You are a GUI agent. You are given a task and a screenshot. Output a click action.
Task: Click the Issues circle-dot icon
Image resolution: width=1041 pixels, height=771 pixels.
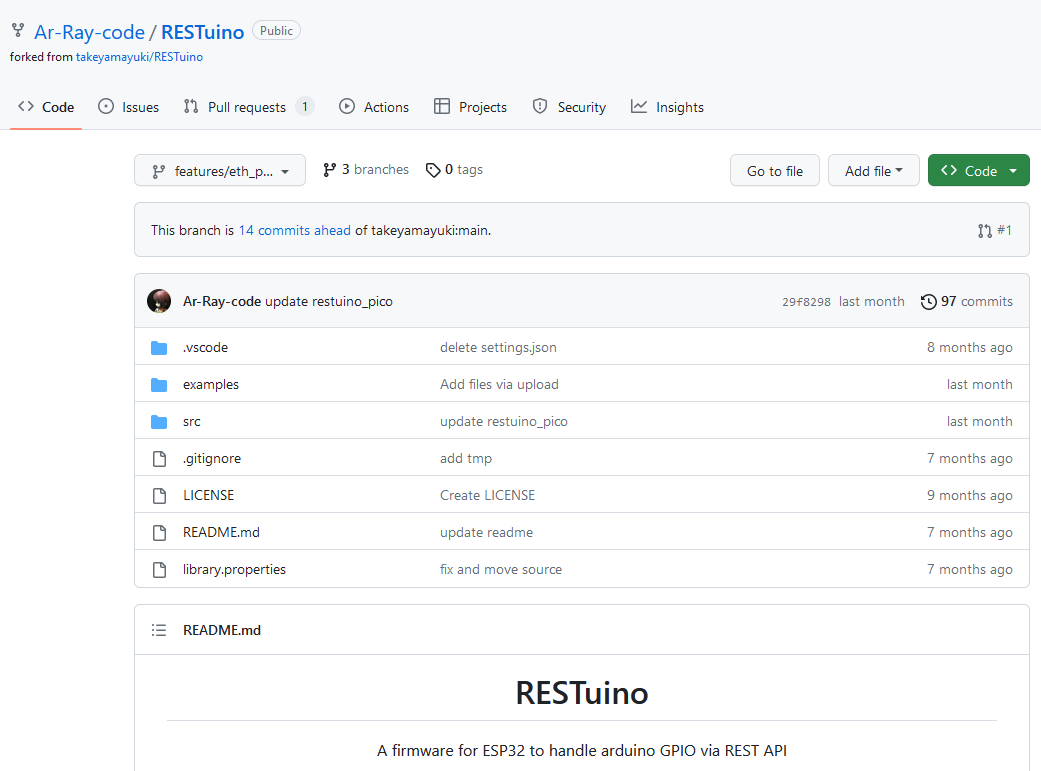click(106, 106)
